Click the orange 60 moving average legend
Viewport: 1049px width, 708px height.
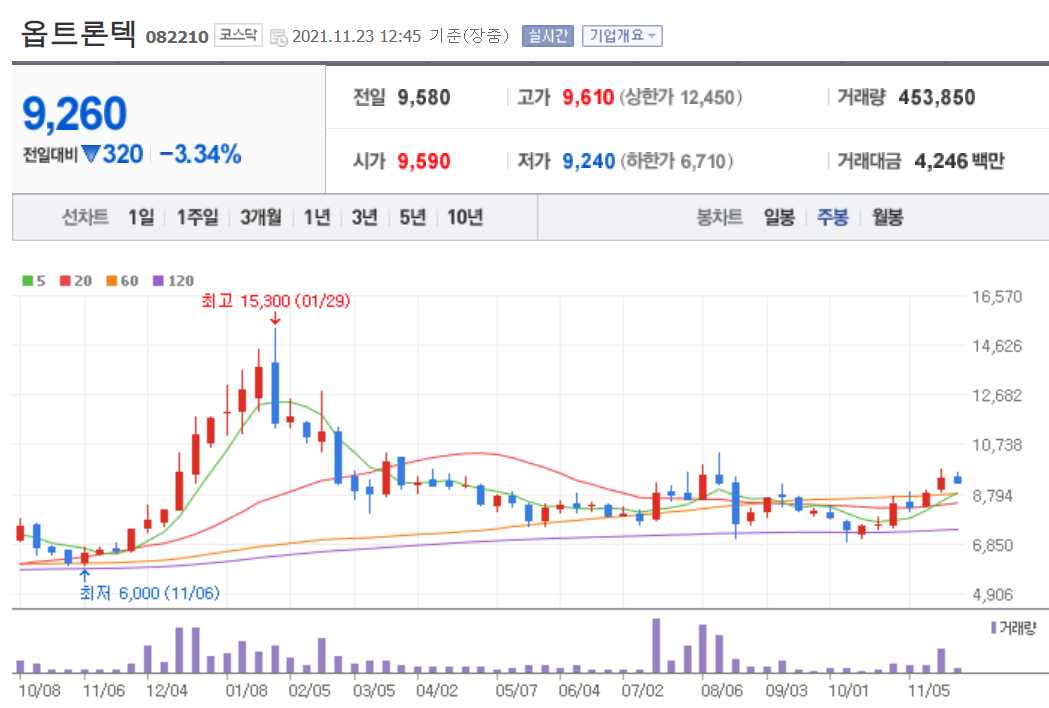122,280
